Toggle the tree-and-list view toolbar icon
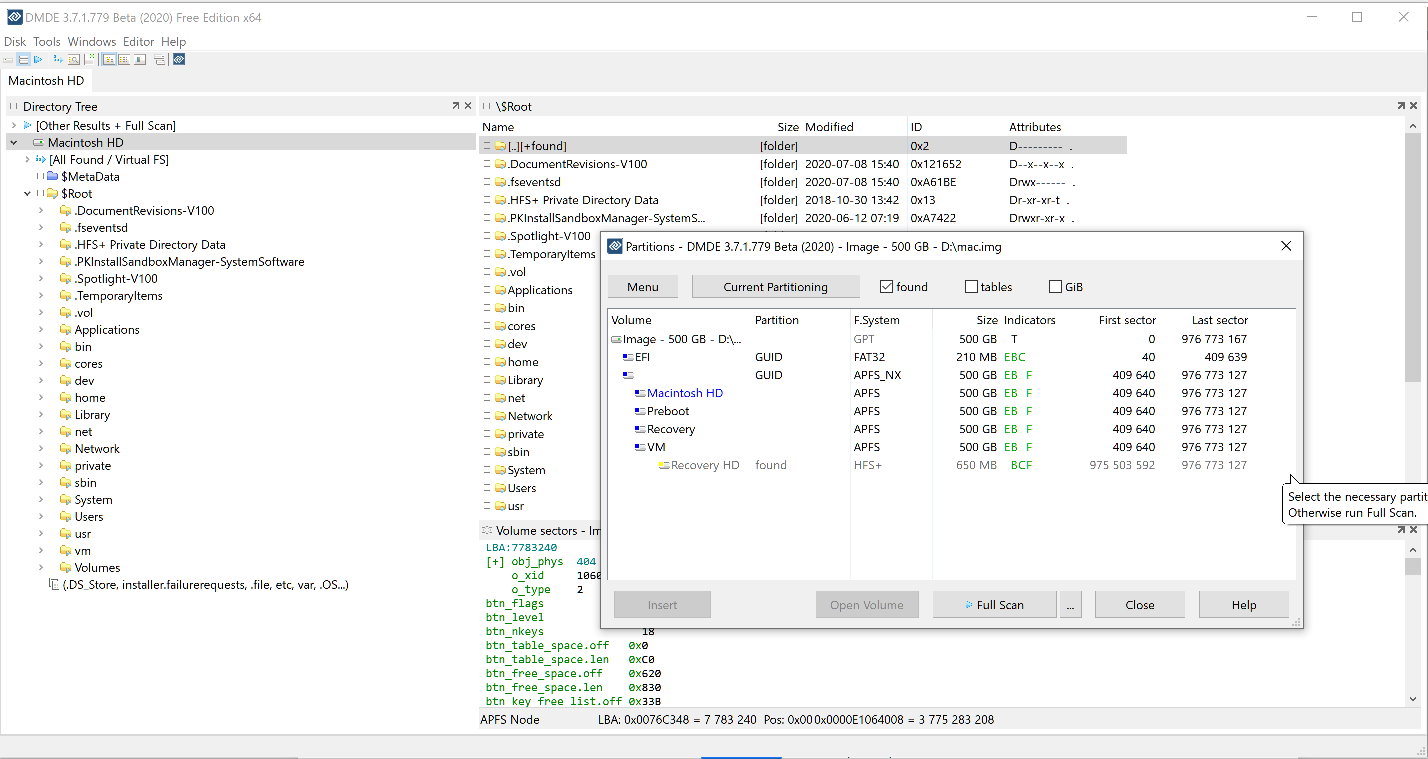The image size is (1428, 759). (x=109, y=60)
